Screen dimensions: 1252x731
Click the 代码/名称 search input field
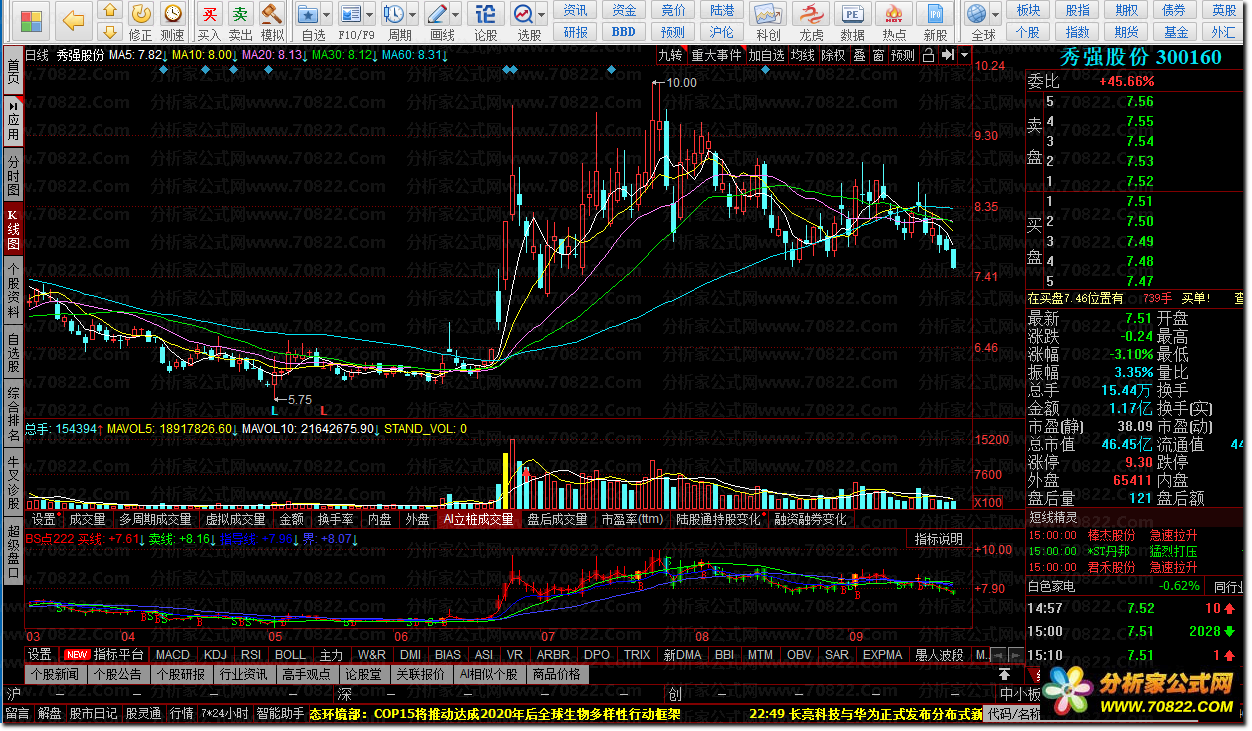(1013, 714)
